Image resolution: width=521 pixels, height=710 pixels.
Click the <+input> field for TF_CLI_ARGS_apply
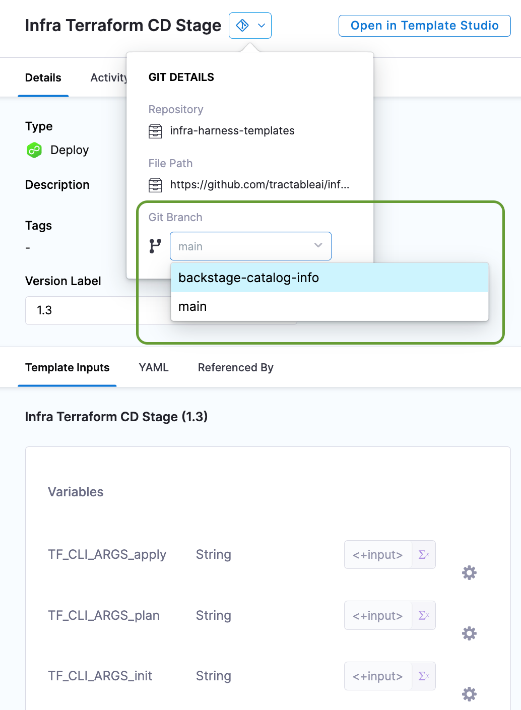(x=378, y=554)
